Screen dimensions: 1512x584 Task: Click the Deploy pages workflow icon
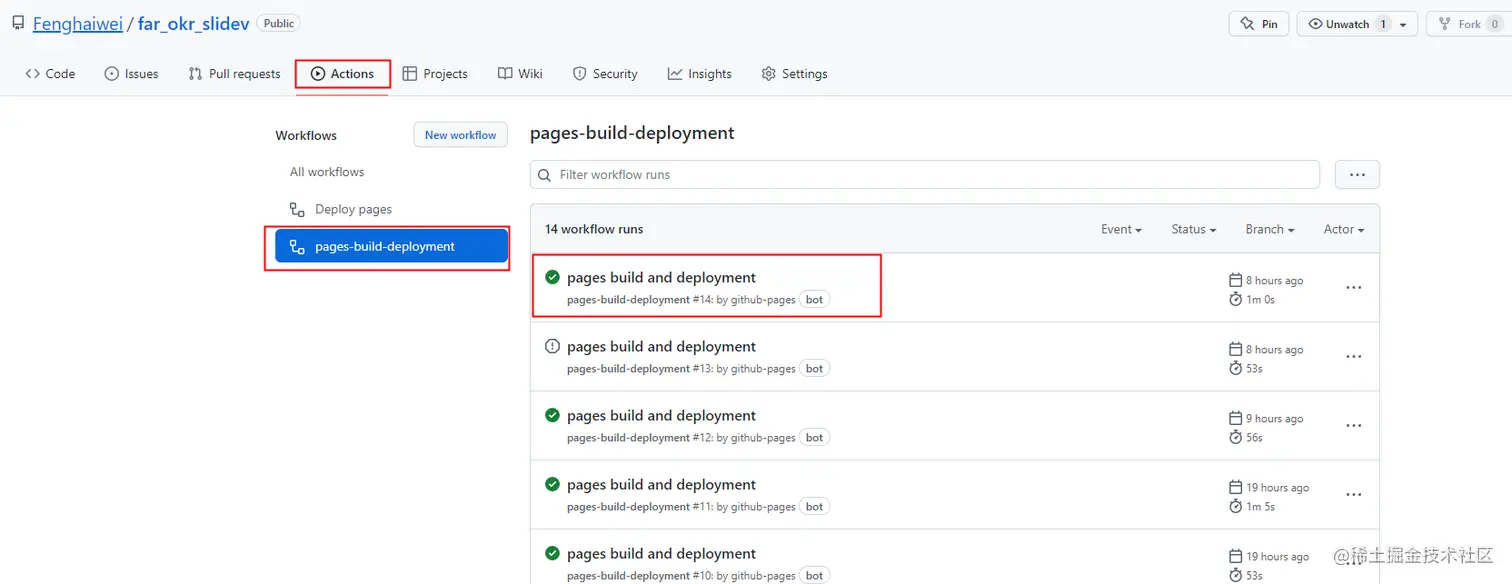pyautogui.click(x=297, y=209)
